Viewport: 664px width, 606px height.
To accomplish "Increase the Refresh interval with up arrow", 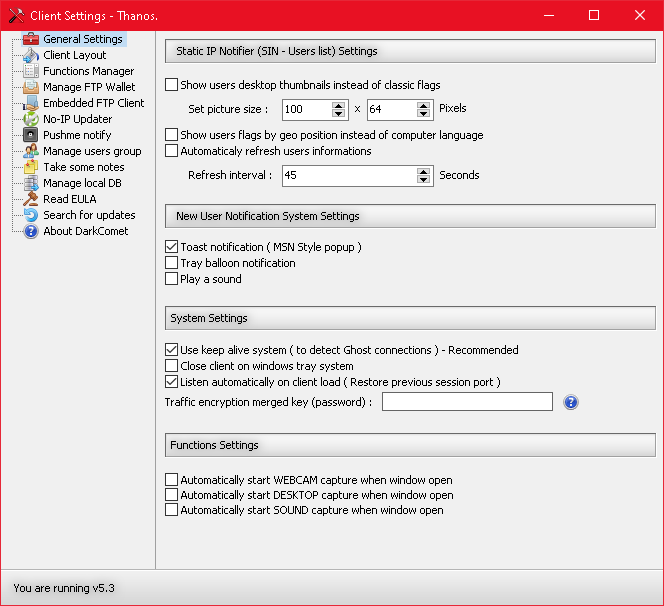I will click(x=423, y=170).
